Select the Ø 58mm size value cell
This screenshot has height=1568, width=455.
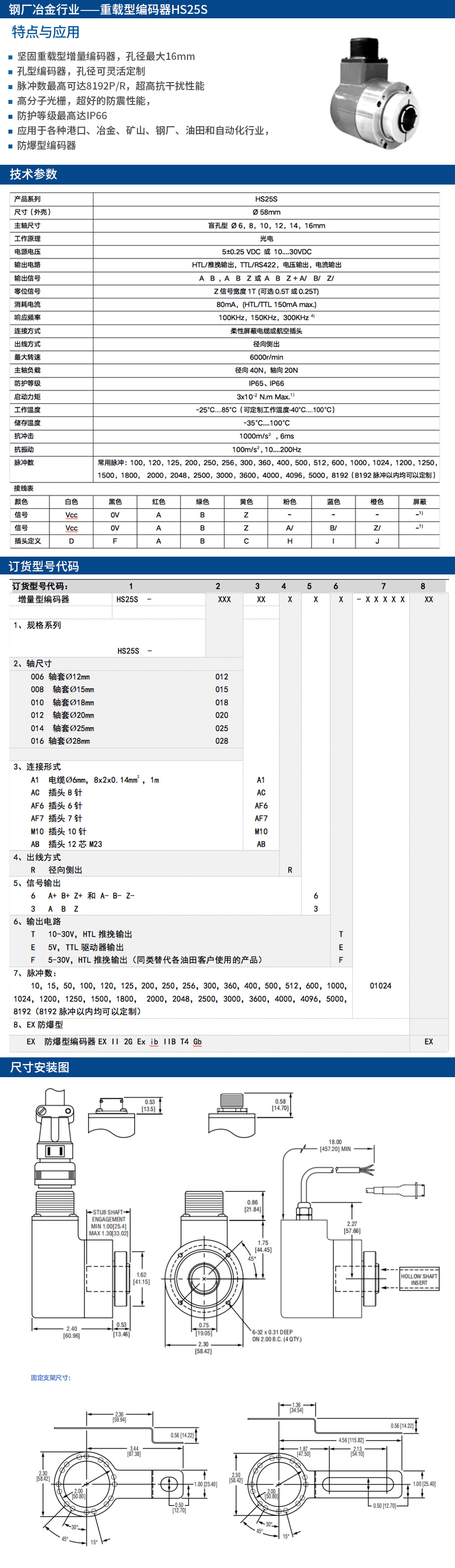coord(266,212)
